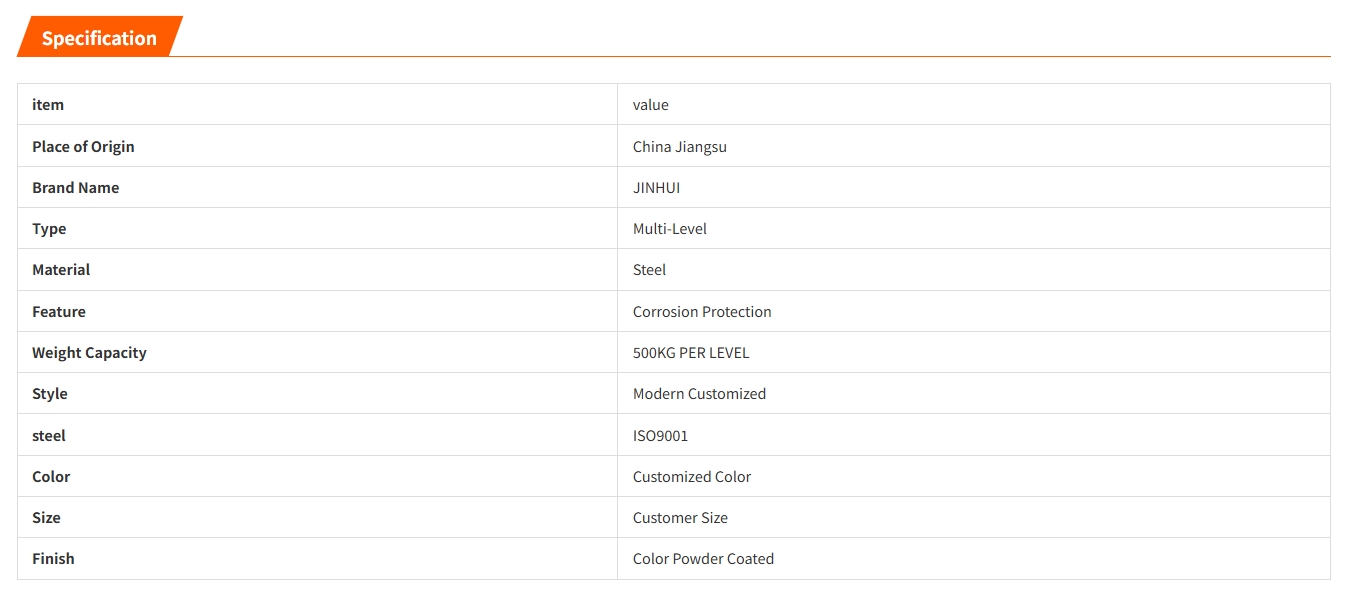This screenshot has width=1349, height=596.
Task: Select the 'ISO9001' value cell
Action: tap(661, 436)
